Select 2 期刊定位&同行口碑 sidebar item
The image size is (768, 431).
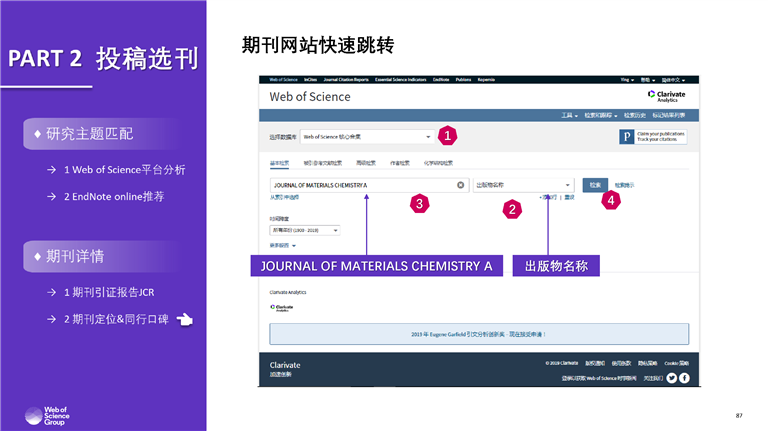pos(116,319)
